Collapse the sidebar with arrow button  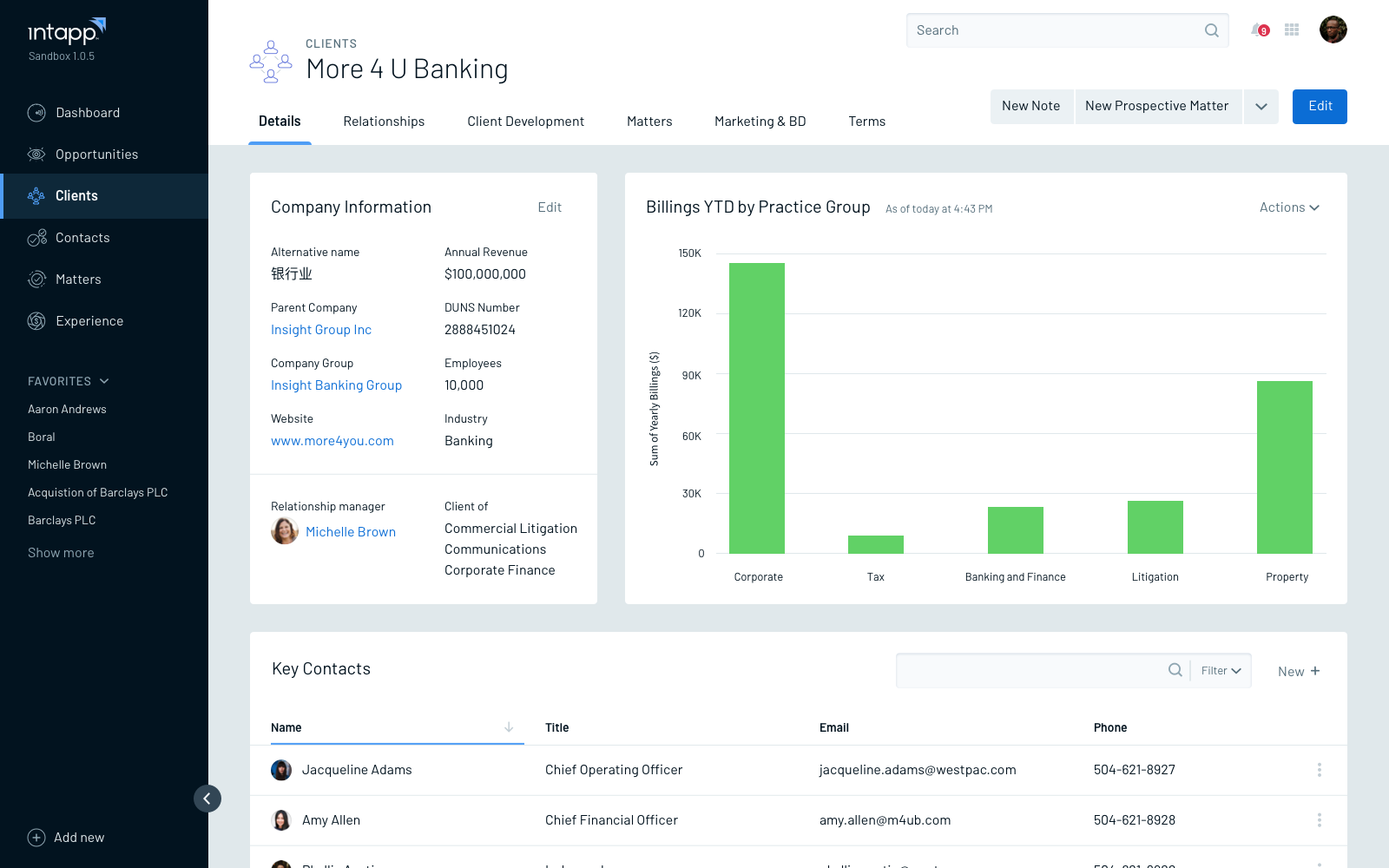pyautogui.click(x=207, y=799)
